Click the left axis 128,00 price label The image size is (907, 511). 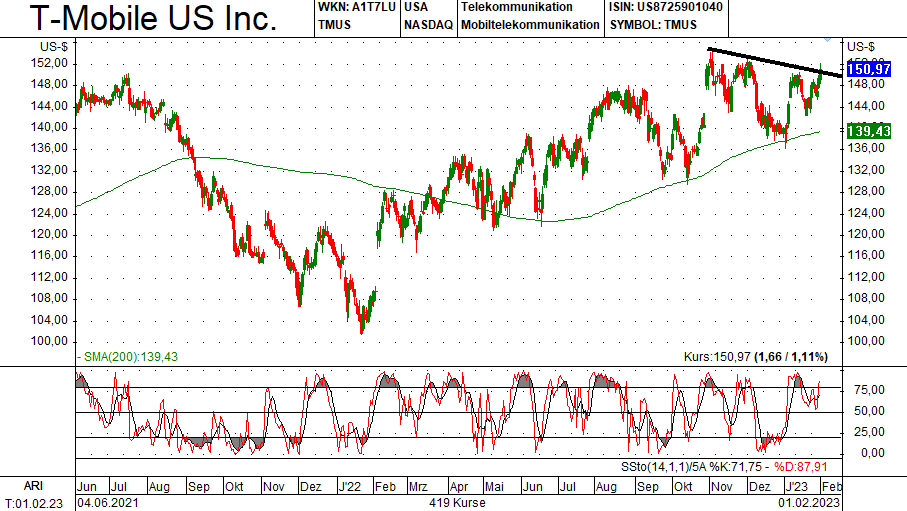point(49,191)
